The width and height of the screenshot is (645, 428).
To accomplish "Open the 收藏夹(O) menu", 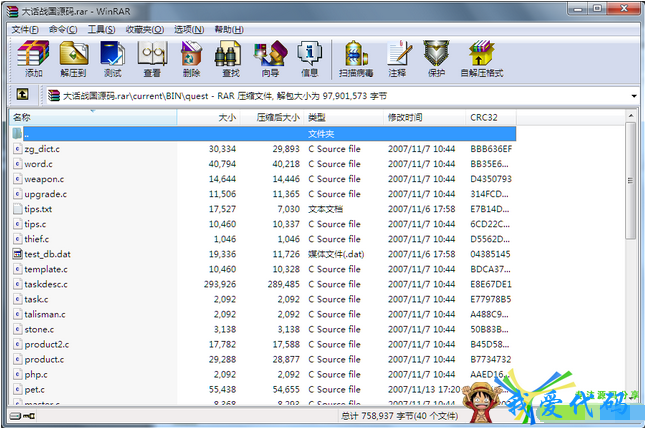I will pyautogui.click(x=145, y=29).
